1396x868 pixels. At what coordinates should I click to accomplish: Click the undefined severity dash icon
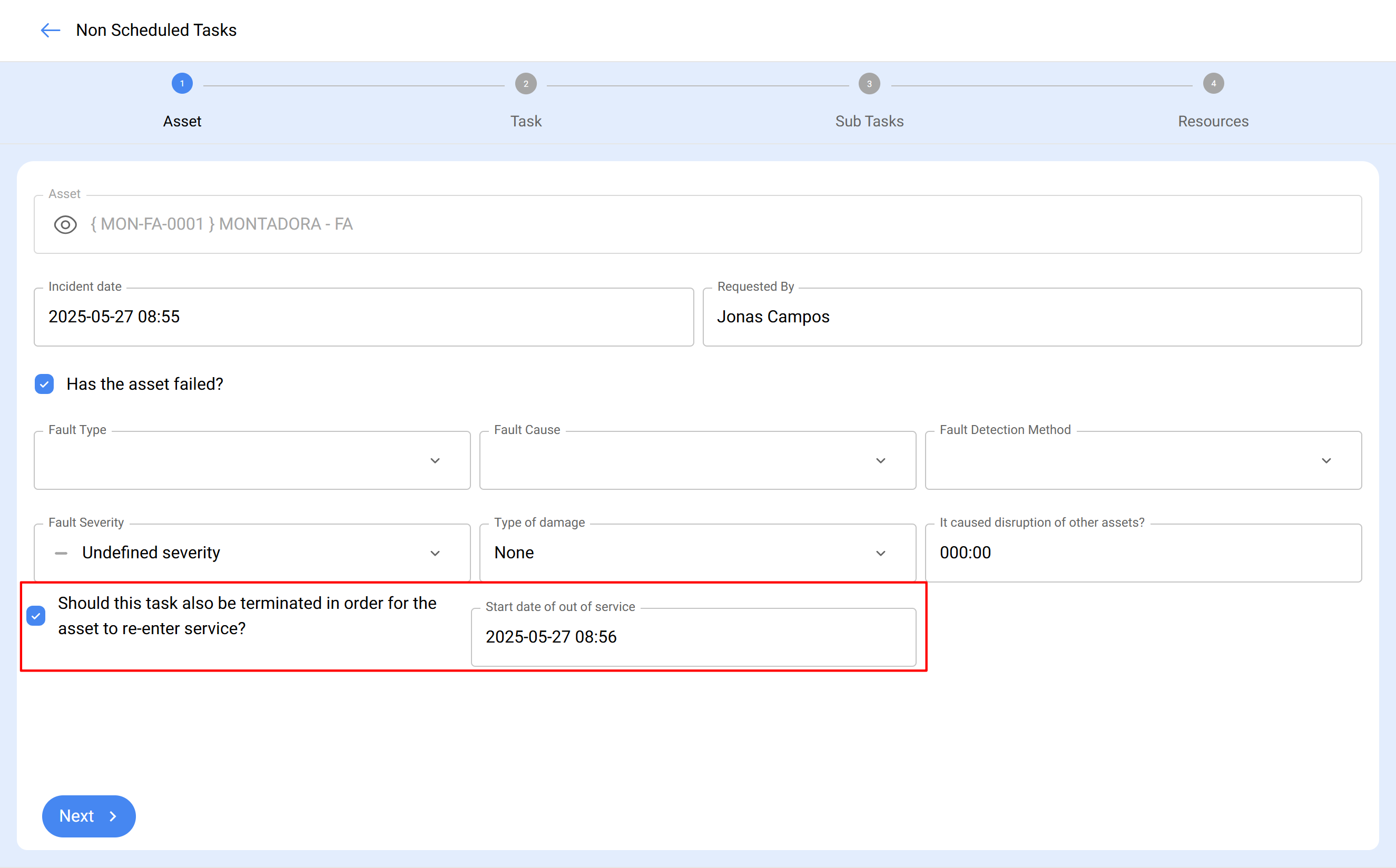[60, 553]
